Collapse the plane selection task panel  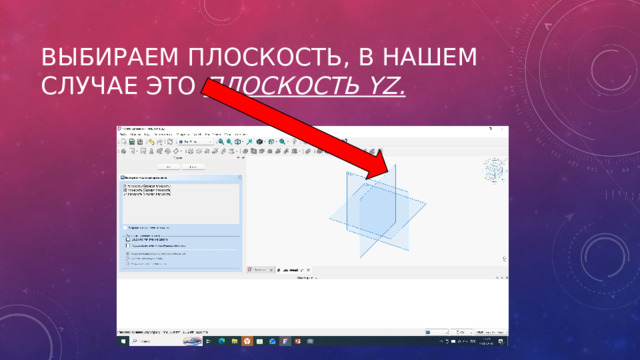coord(240,178)
